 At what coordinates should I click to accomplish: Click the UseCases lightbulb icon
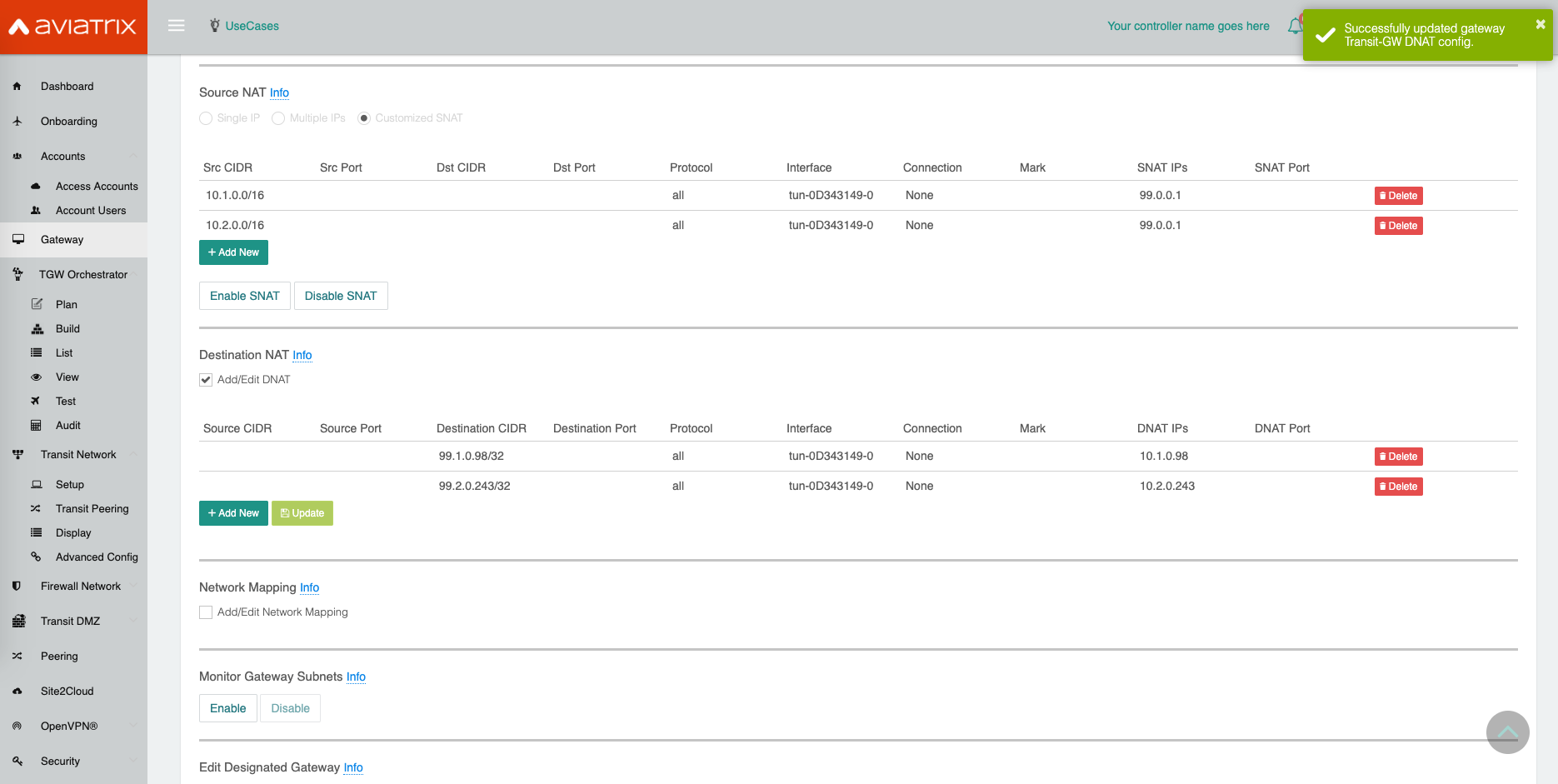(x=215, y=26)
